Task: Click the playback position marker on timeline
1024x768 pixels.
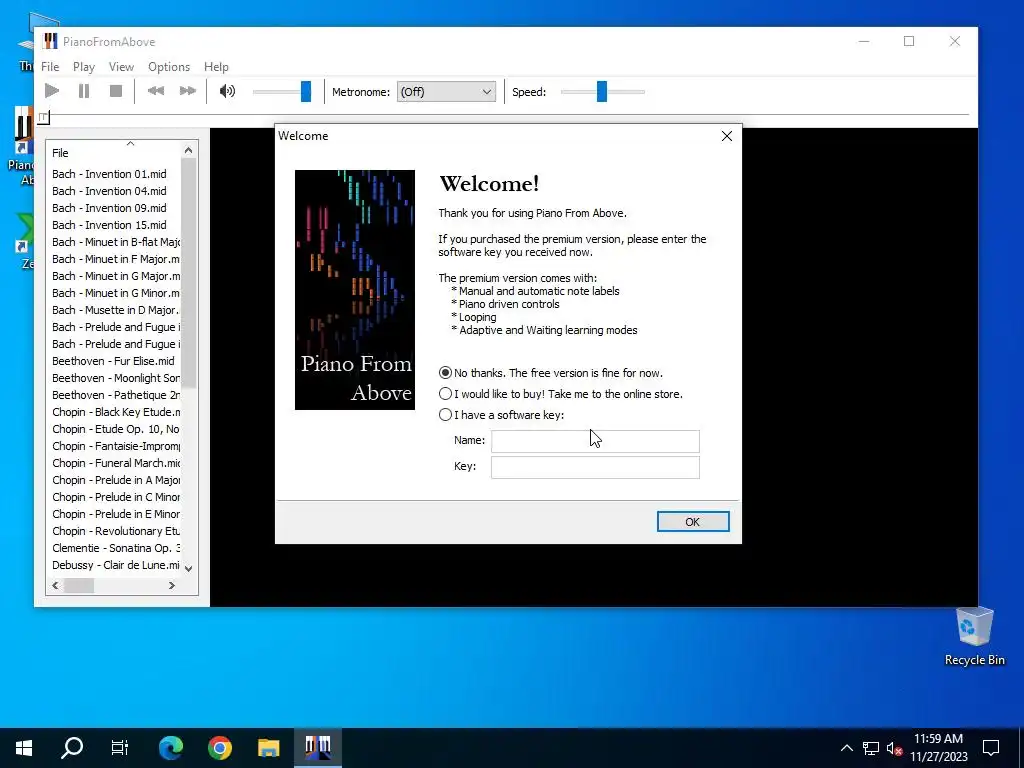Action: pyautogui.click(x=43, y=118)
